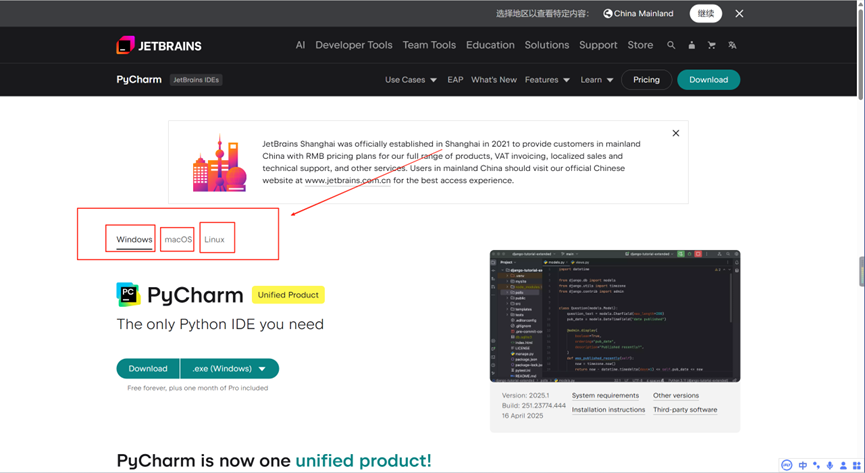
Task: Open the shopping cart icon
Action: coord(712,45)
